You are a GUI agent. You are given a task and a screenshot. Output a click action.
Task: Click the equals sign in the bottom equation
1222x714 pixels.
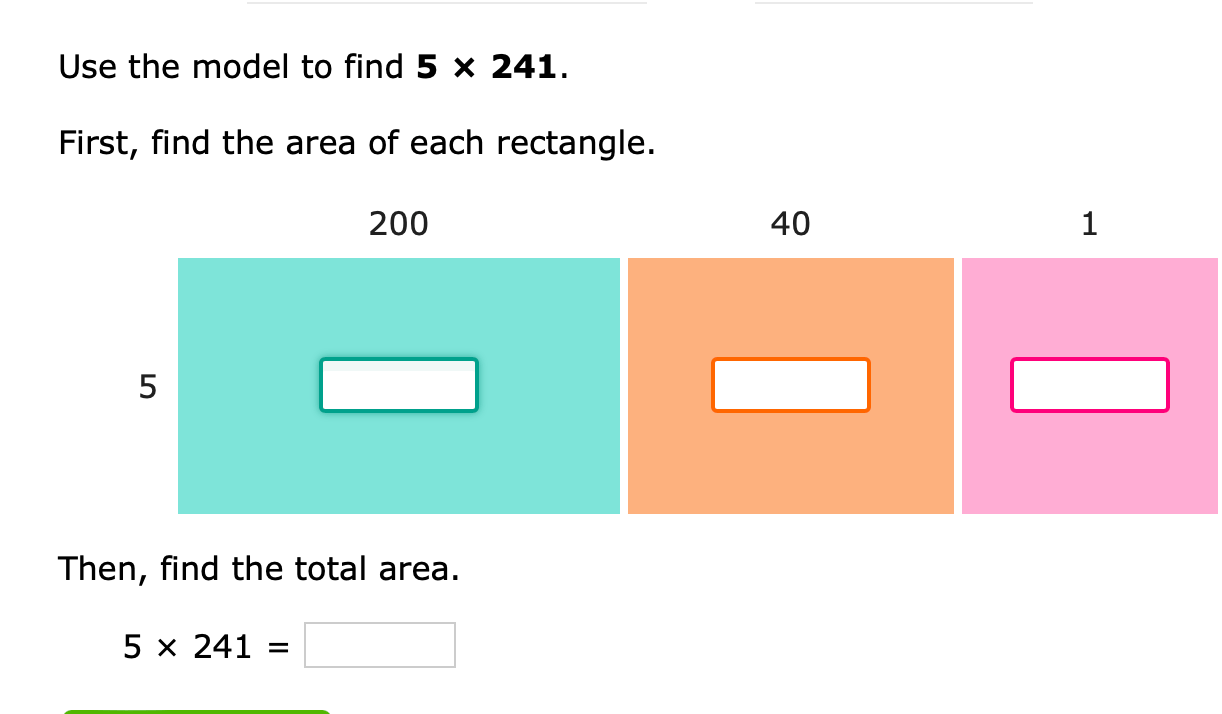click(279, 647)
